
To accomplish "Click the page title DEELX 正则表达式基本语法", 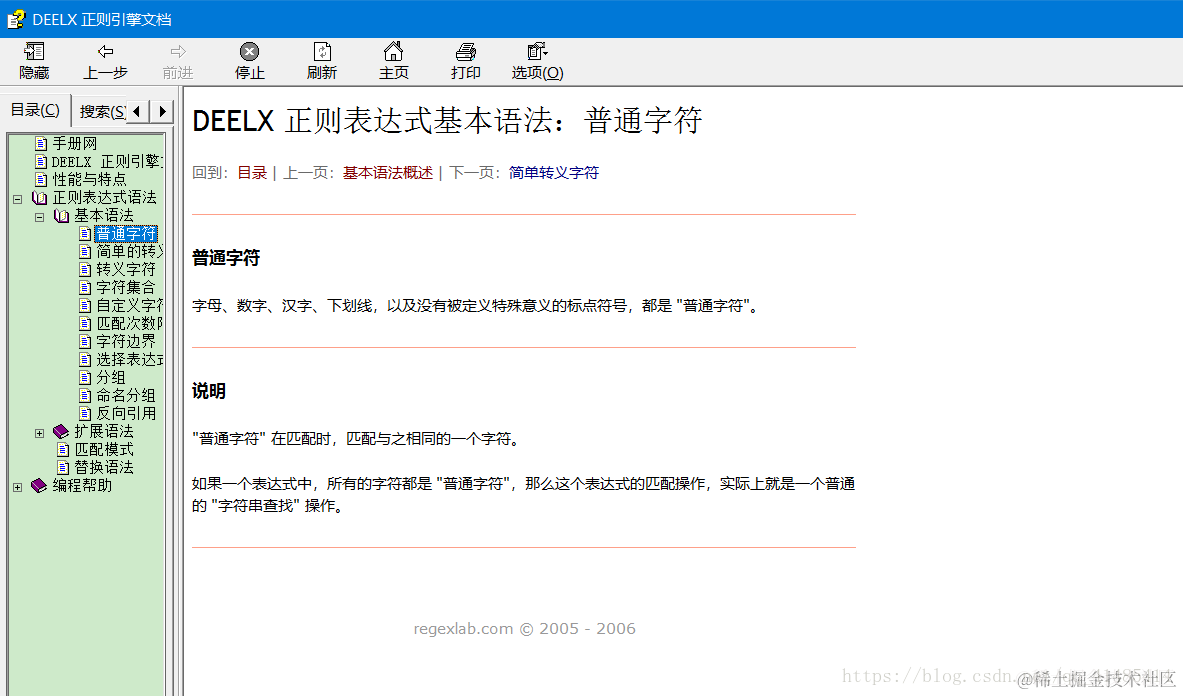I will point(447,121).
